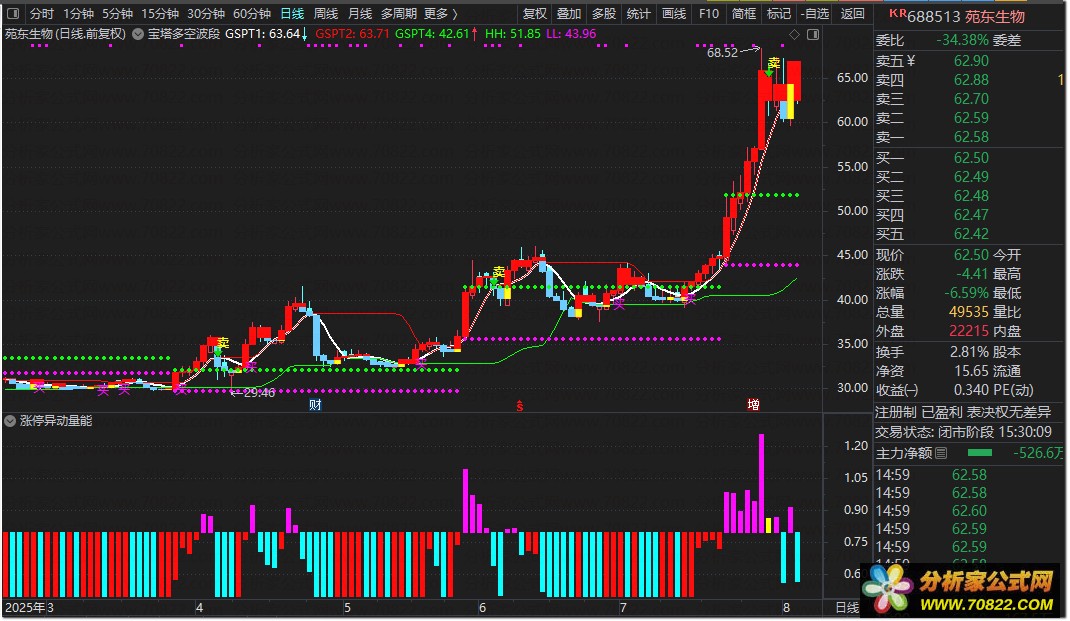Click the diamond marker icon above chart

tap(794, 34)
